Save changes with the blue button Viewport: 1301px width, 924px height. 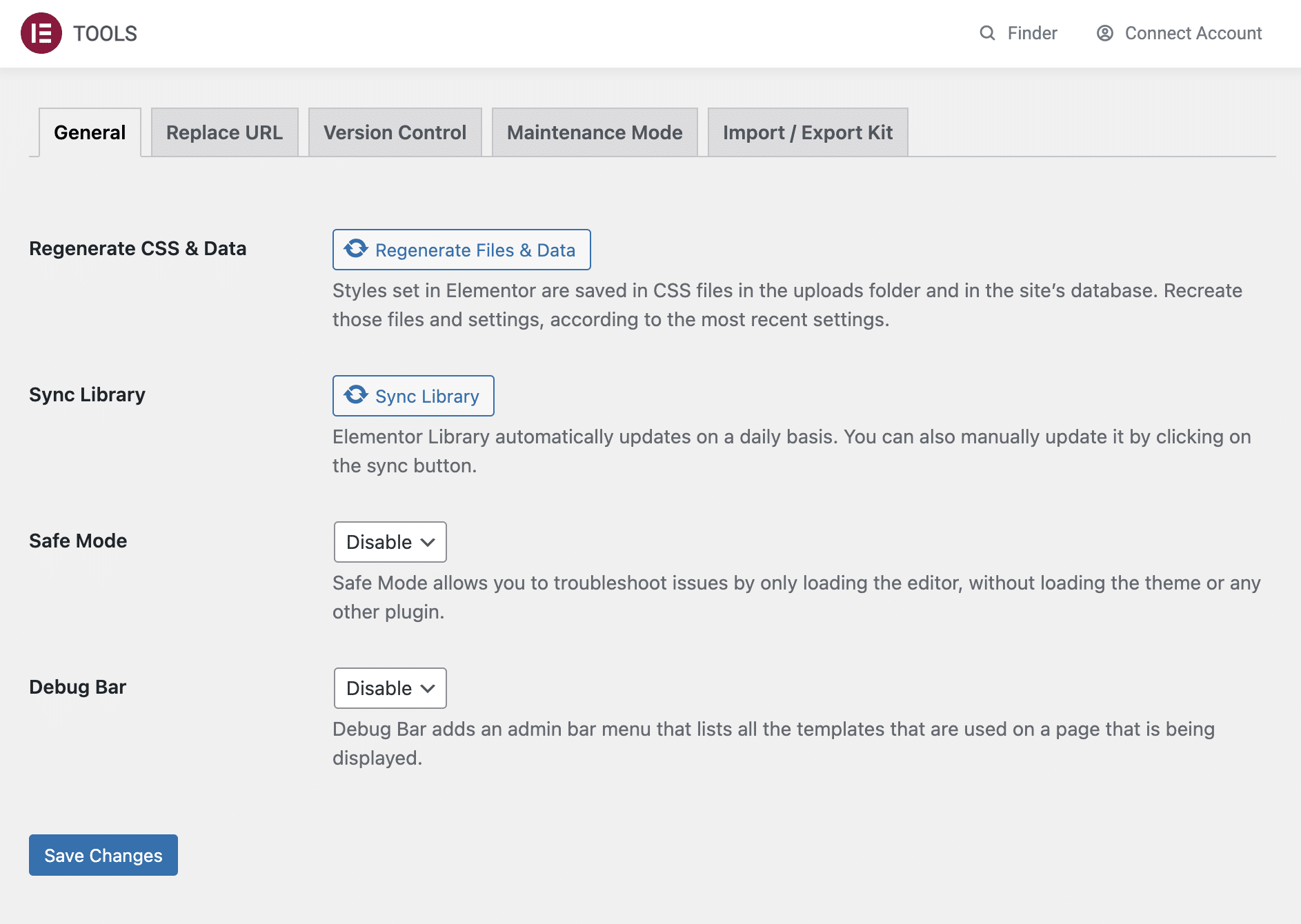[x=103, y=855]
